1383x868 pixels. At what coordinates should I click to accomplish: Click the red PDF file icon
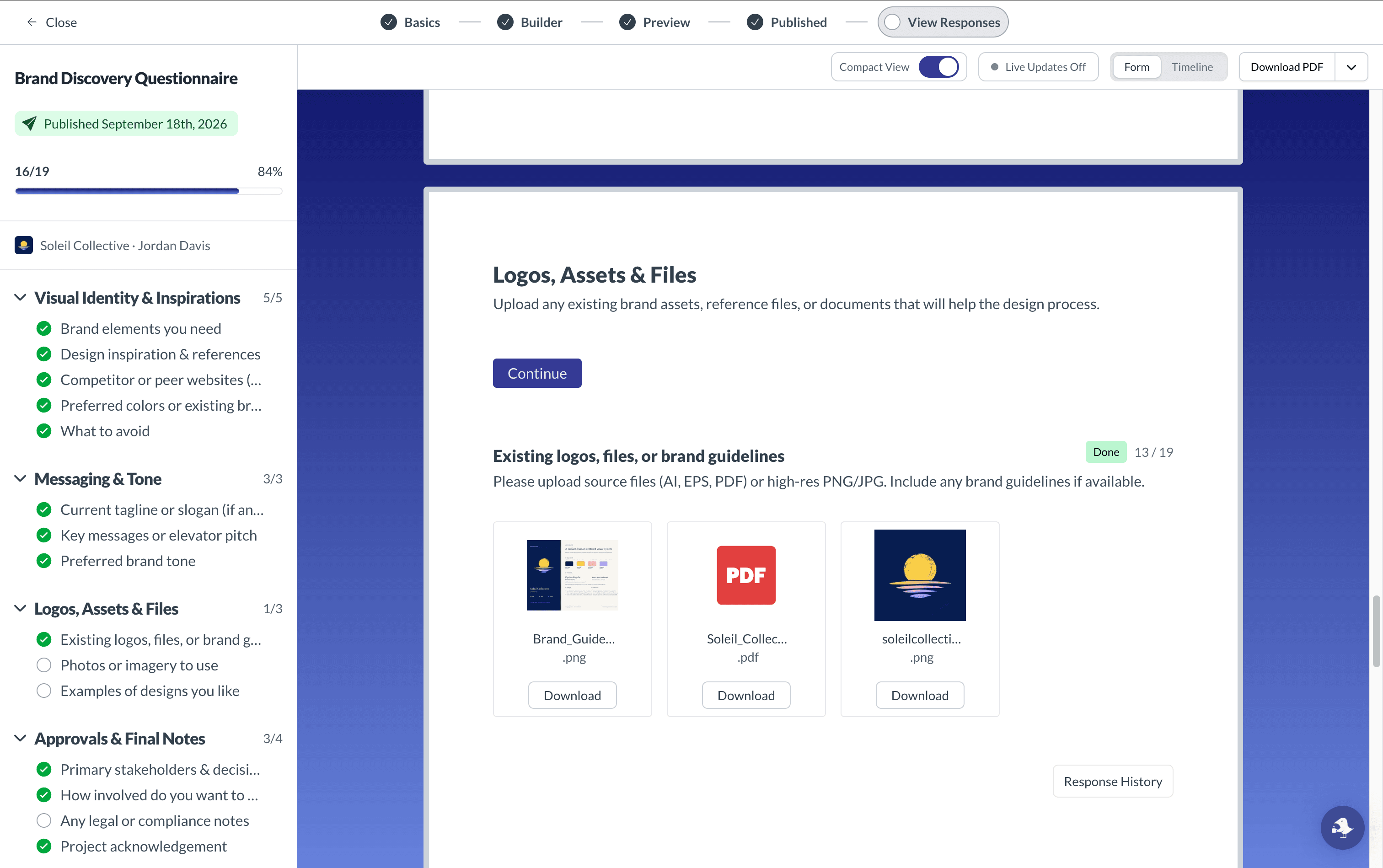coord(746,575)
